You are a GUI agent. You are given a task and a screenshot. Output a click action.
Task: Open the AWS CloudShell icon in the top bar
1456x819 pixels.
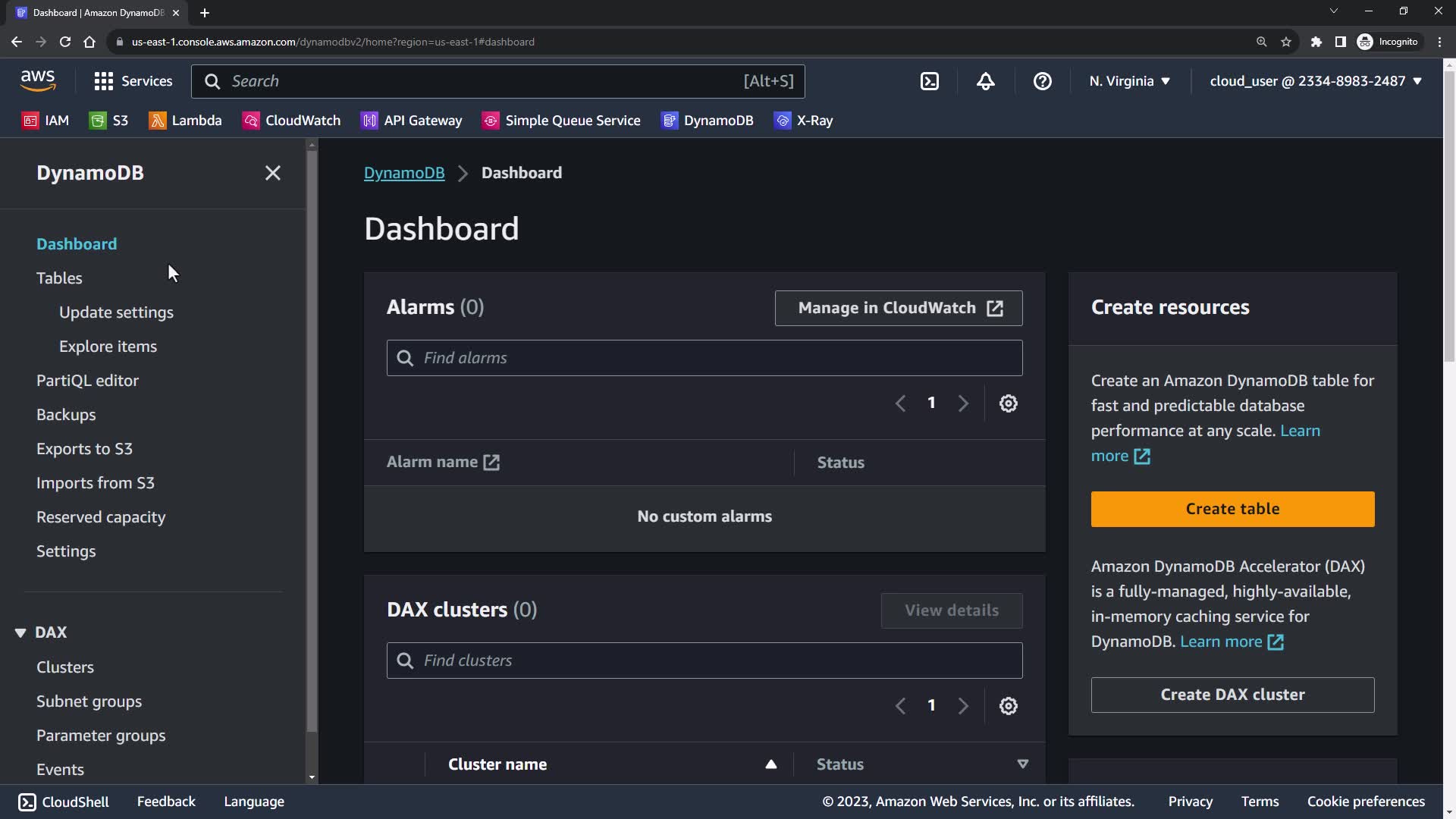pyautogui.click(x=930, y=81)
